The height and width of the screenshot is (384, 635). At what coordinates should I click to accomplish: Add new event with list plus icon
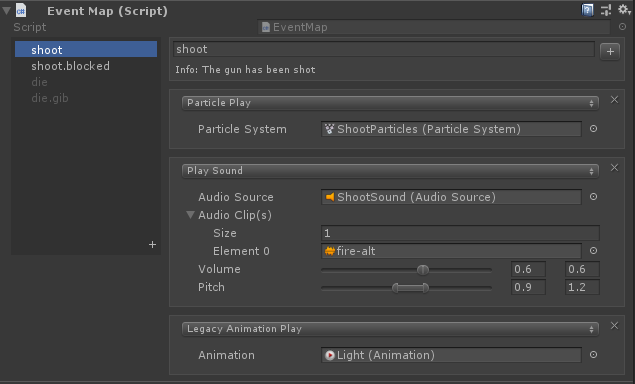tap(152, 244)
